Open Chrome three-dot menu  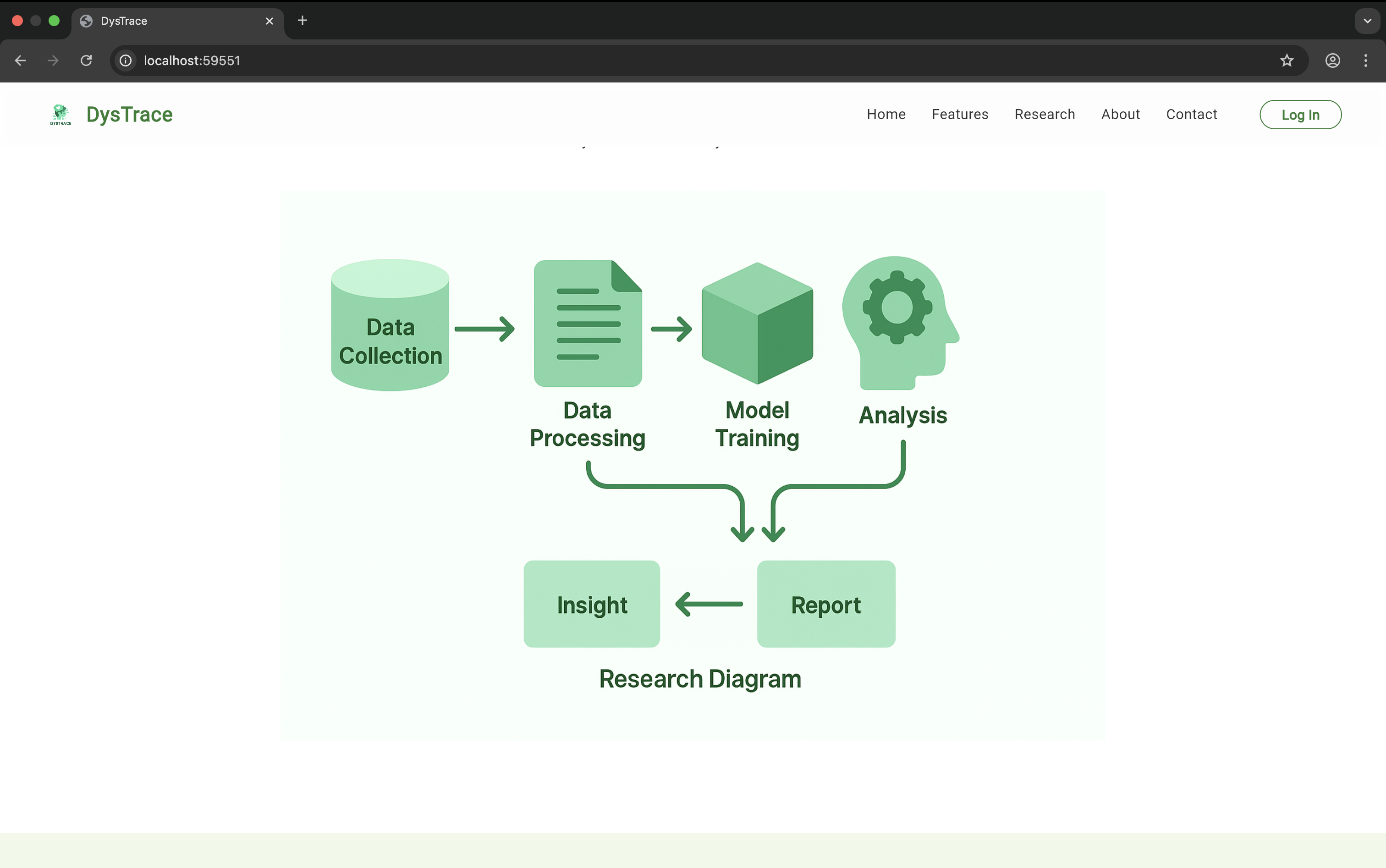1365,60
